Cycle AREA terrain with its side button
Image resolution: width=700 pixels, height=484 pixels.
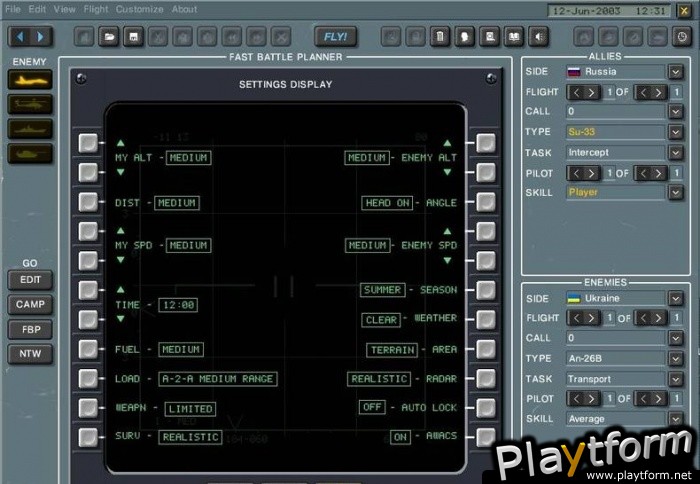(x=486, y=349)
